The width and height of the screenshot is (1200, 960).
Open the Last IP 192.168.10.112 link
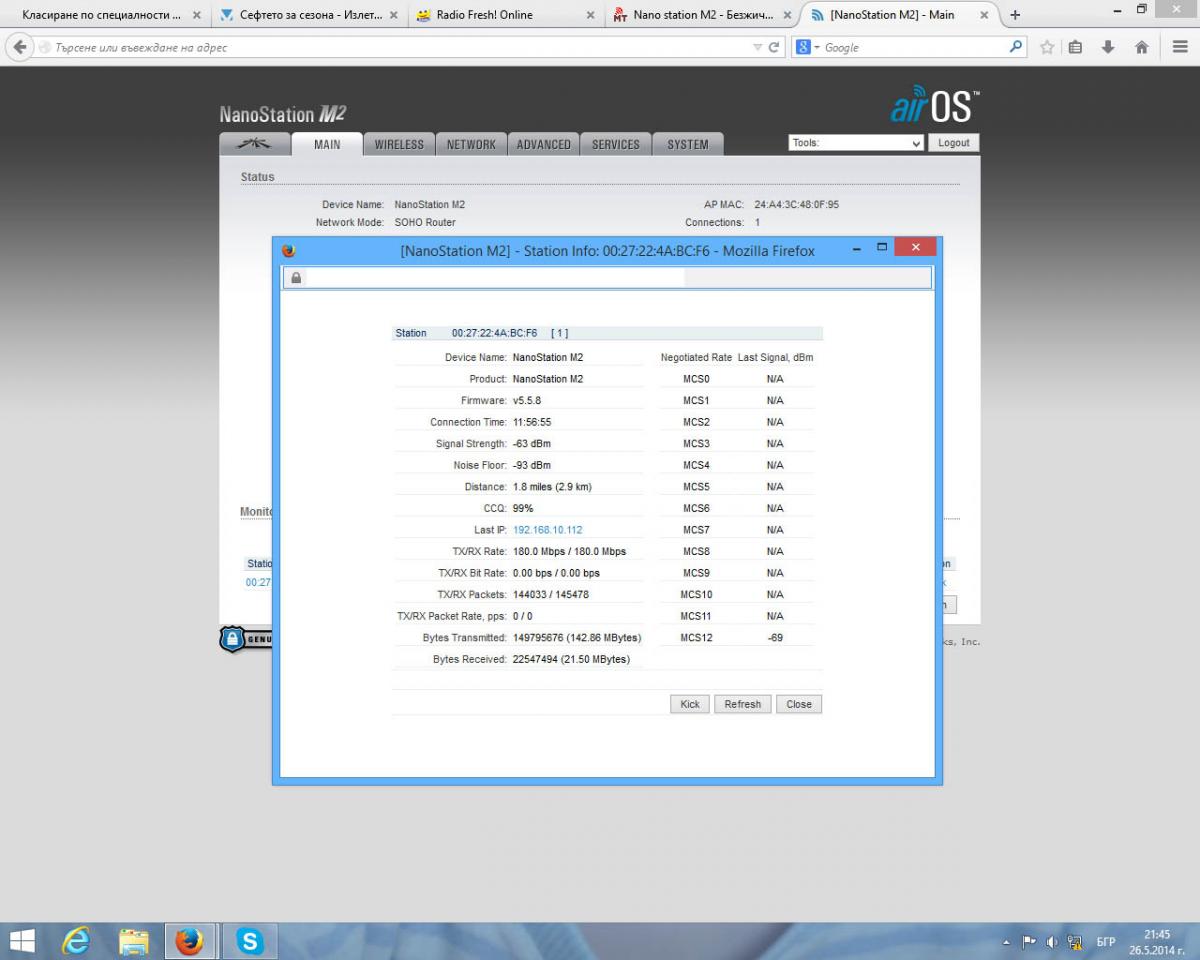click(547, 530)
